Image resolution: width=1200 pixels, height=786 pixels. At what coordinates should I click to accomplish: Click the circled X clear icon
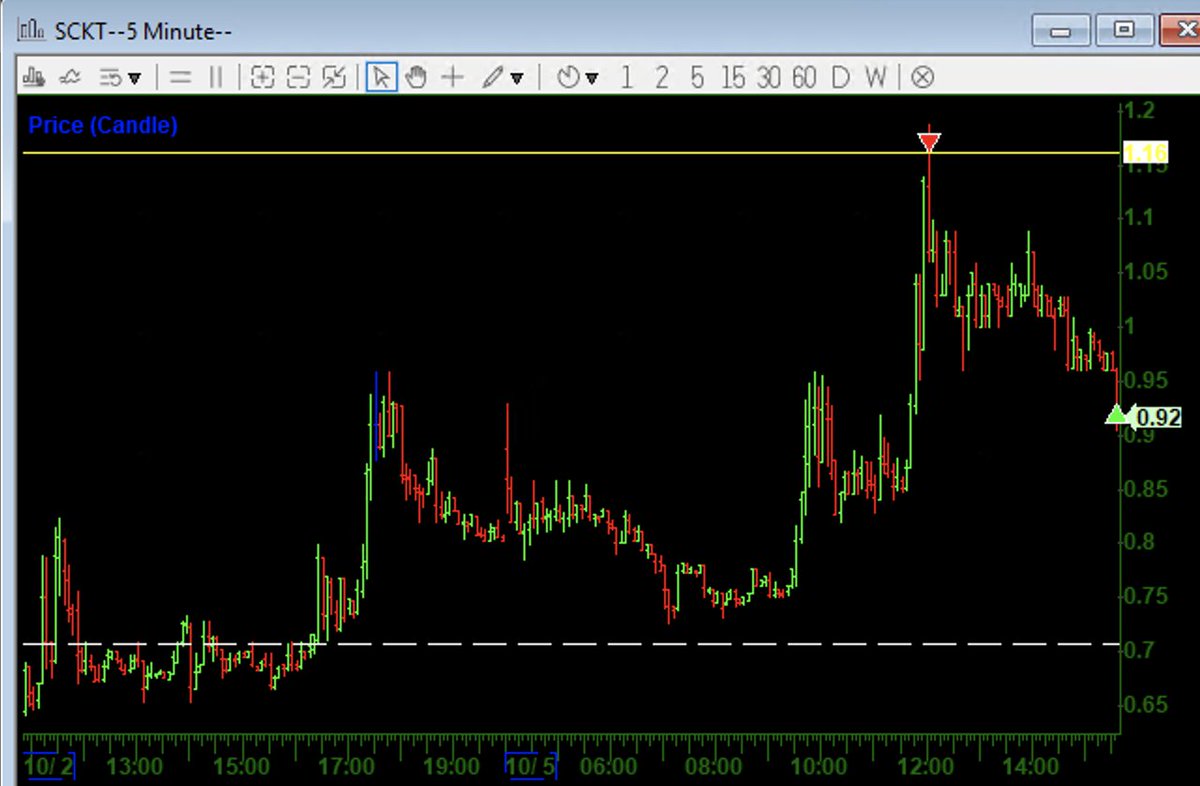923,77
